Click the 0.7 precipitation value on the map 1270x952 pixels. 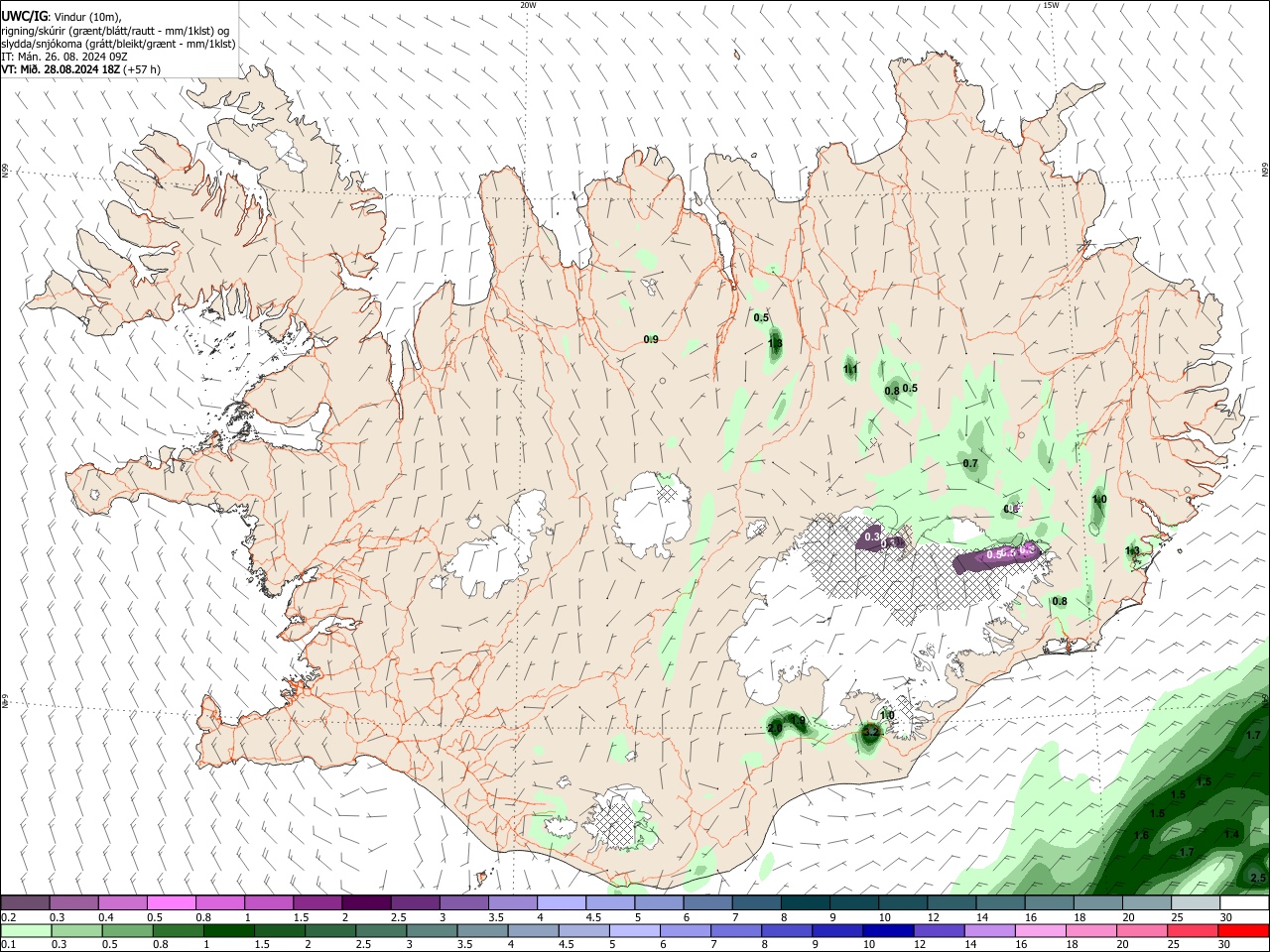pos(970,463)
